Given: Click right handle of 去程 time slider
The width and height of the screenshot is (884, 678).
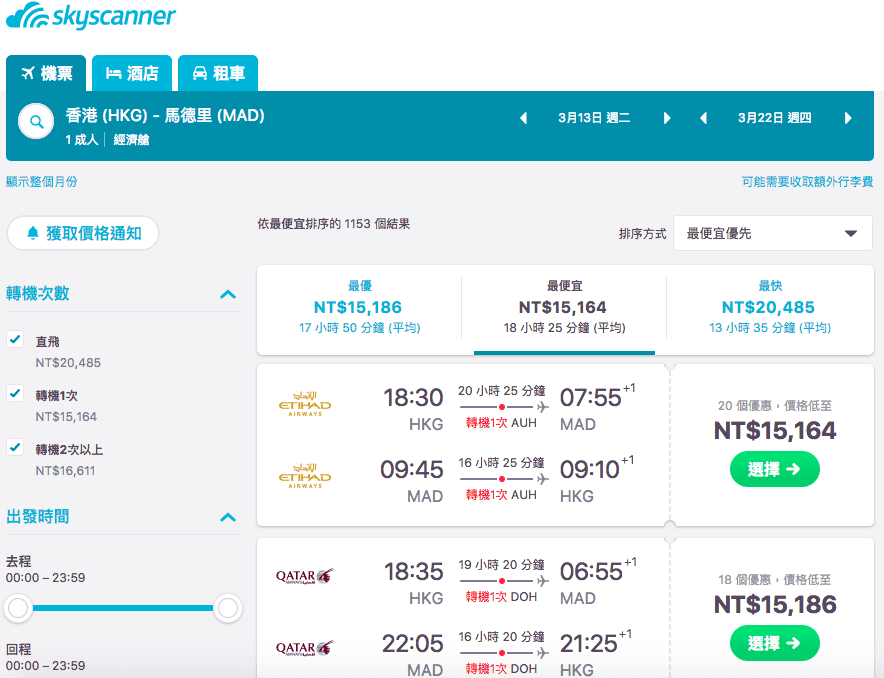Looking at the screenshot, I should click(228, 608).
